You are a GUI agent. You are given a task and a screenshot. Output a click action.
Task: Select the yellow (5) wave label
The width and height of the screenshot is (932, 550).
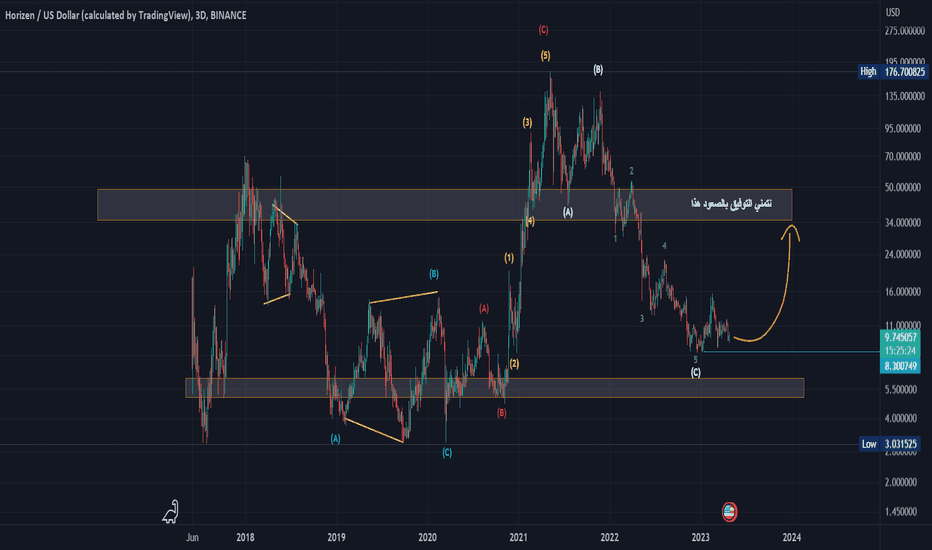(x=546, y=56)
